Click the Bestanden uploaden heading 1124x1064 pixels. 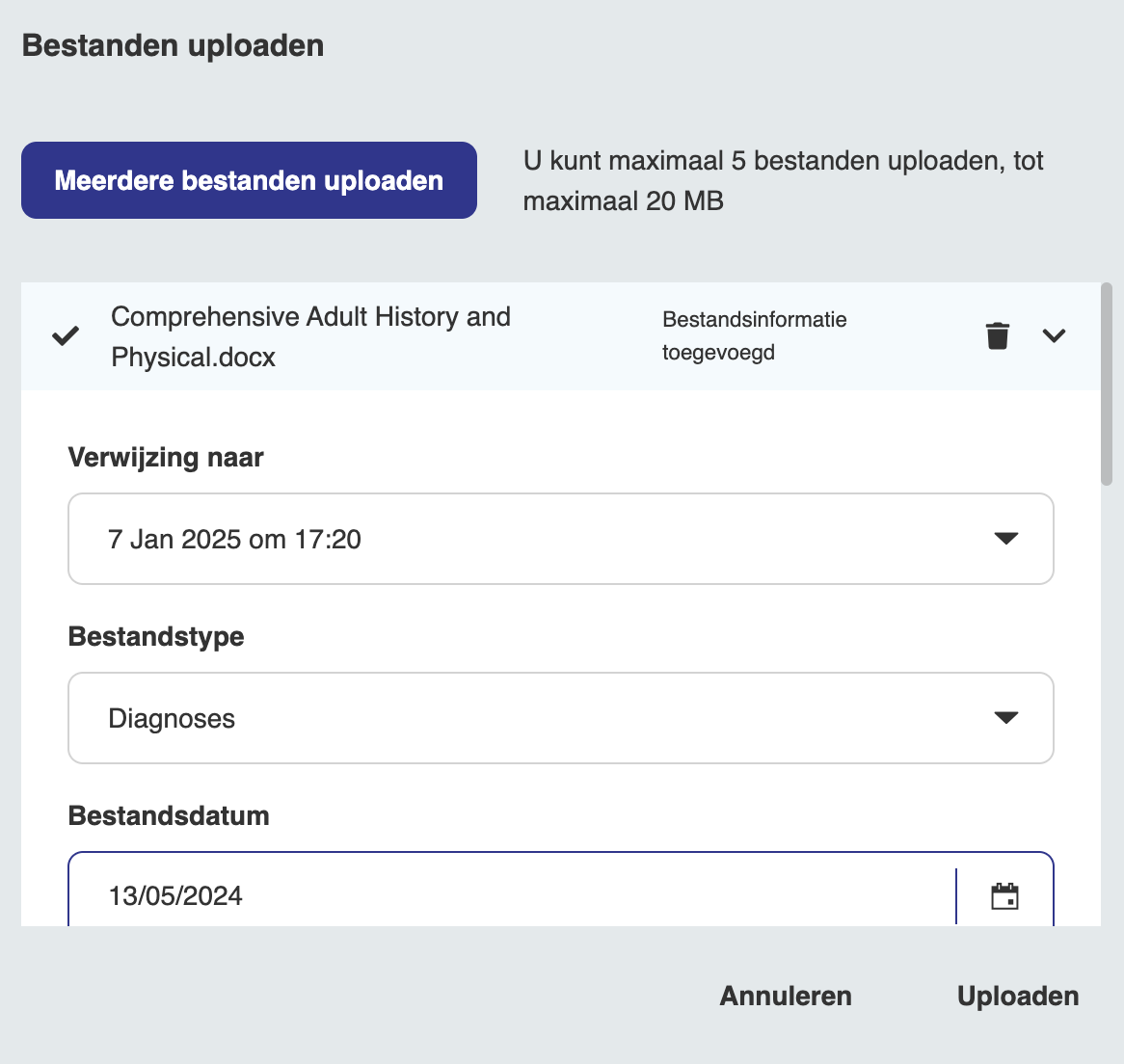[x=174, y=45]
